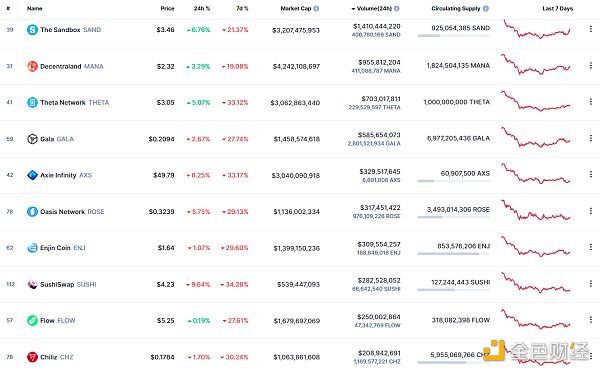Click the Circulating Supply info icon
Image resolution: width=600 pixels, height=372 pixels.
[x=486, y=8]
